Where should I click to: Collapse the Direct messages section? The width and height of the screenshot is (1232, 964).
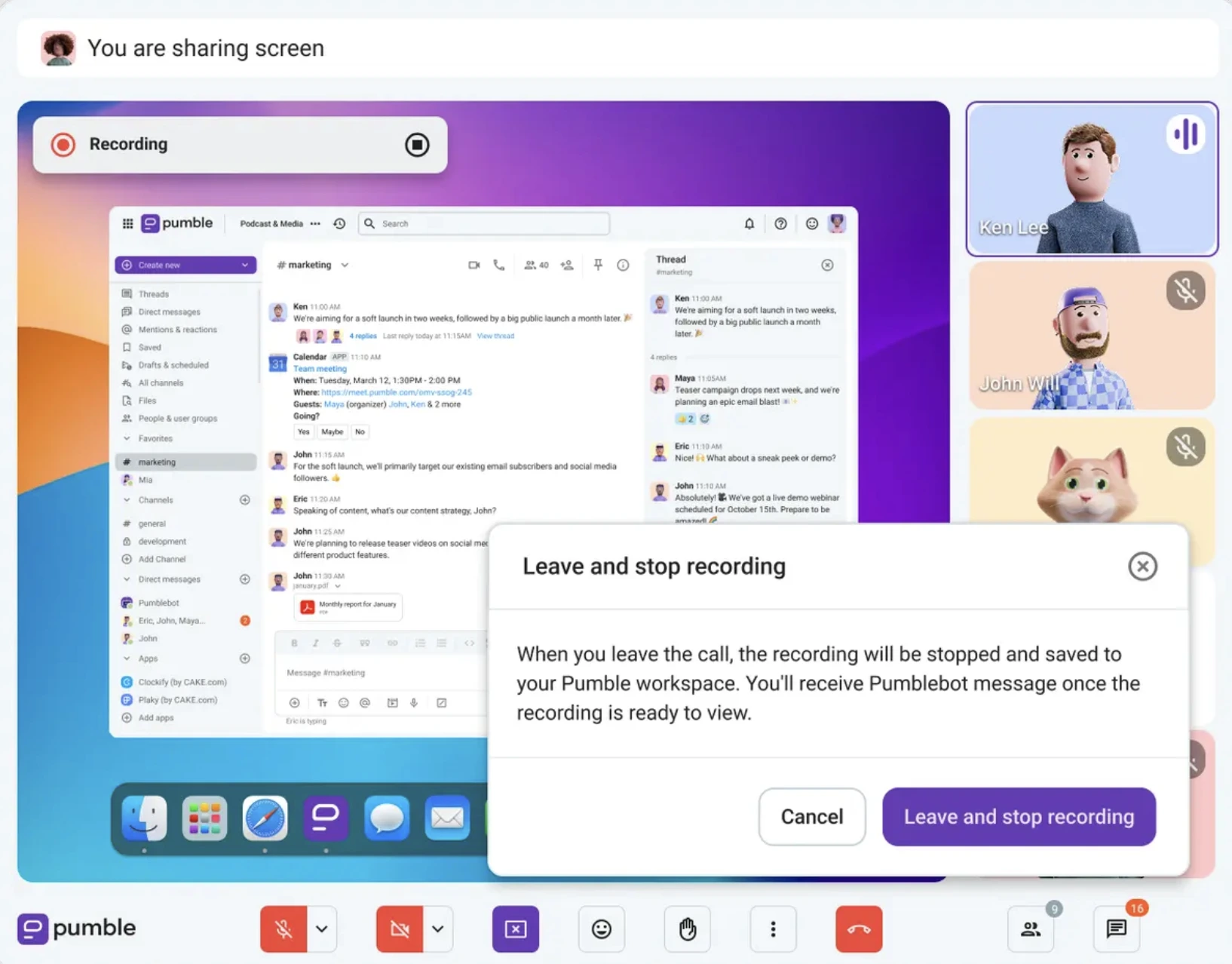127,579
